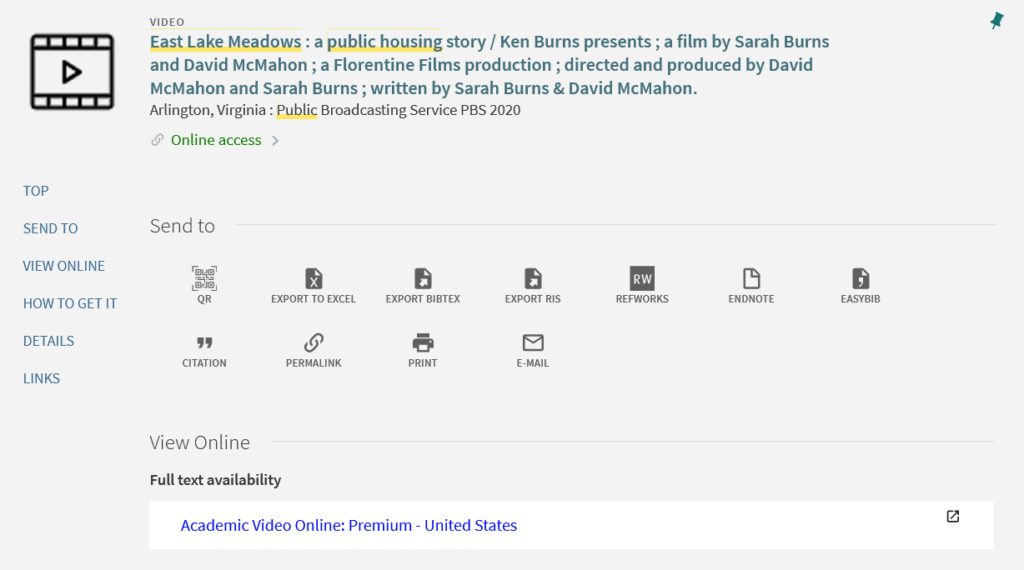Expand Online access chevron arrow
Screen dimensions: 1024x570
coord(276,140)
